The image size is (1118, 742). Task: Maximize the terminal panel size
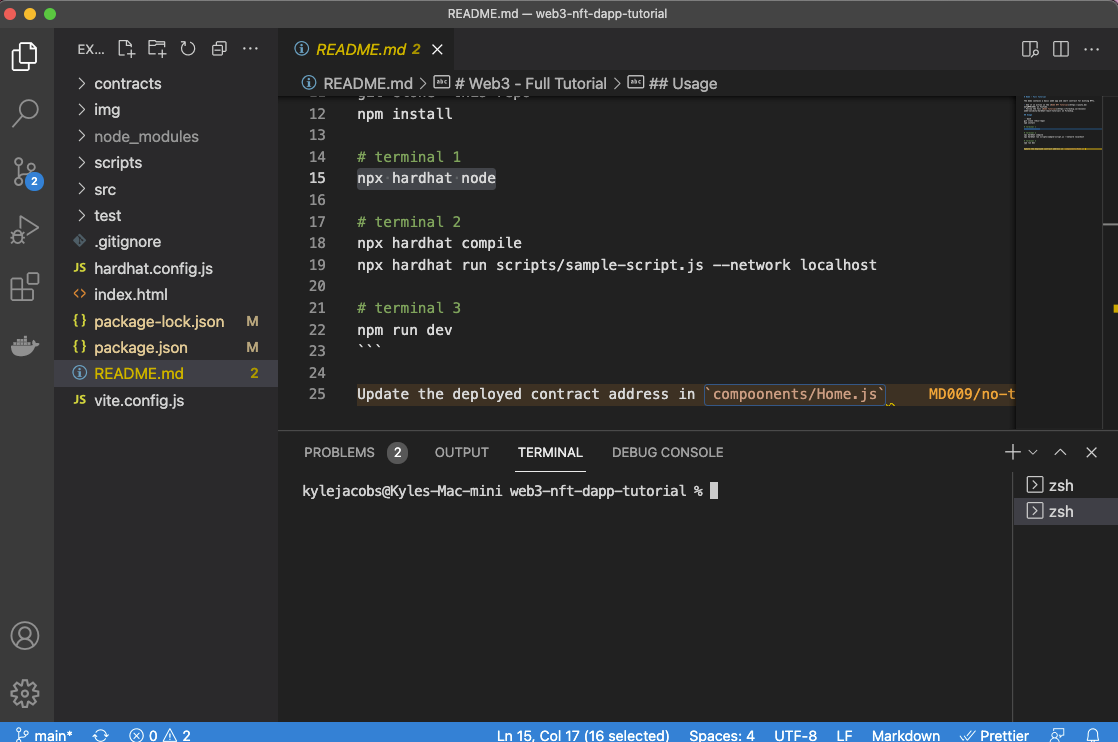pyautogui.click(x=1061, y=453)
